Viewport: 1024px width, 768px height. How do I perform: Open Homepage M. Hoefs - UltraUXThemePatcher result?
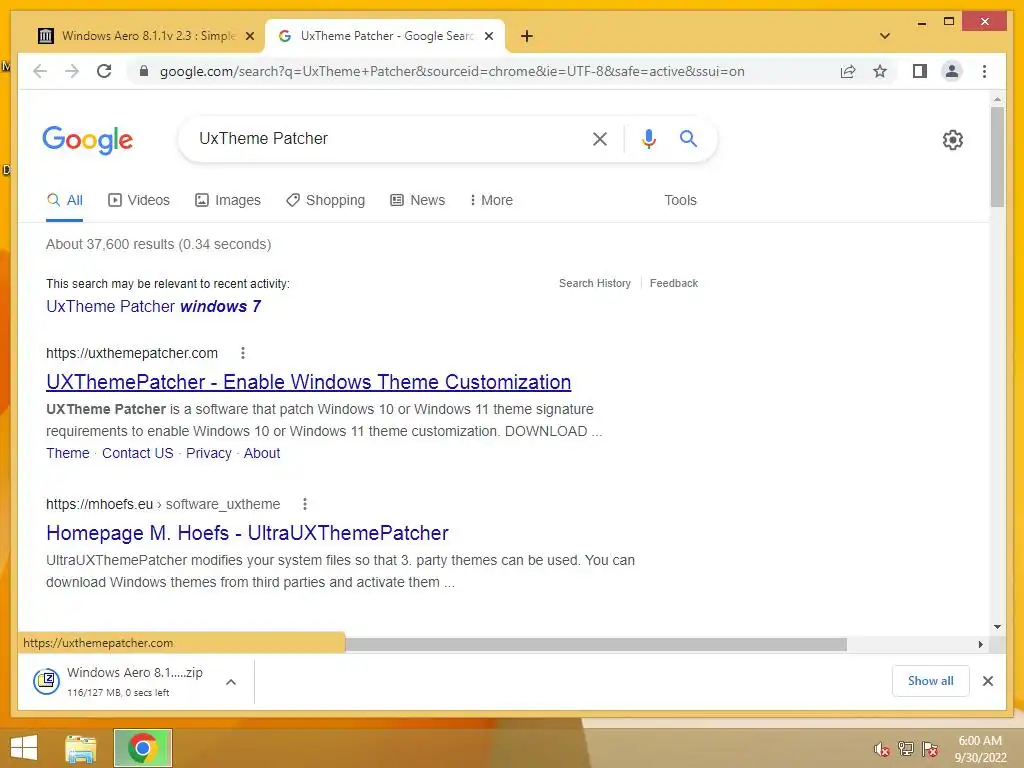(x=248, y=534)
